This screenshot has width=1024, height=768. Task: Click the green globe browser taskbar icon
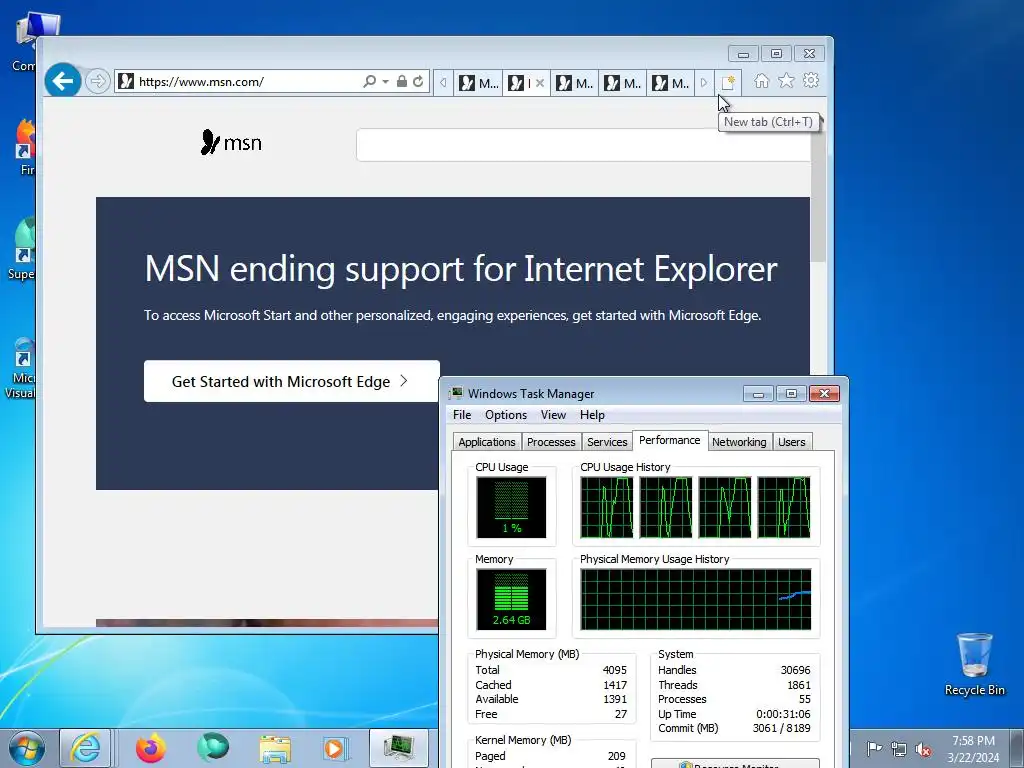tap(213, 748)
